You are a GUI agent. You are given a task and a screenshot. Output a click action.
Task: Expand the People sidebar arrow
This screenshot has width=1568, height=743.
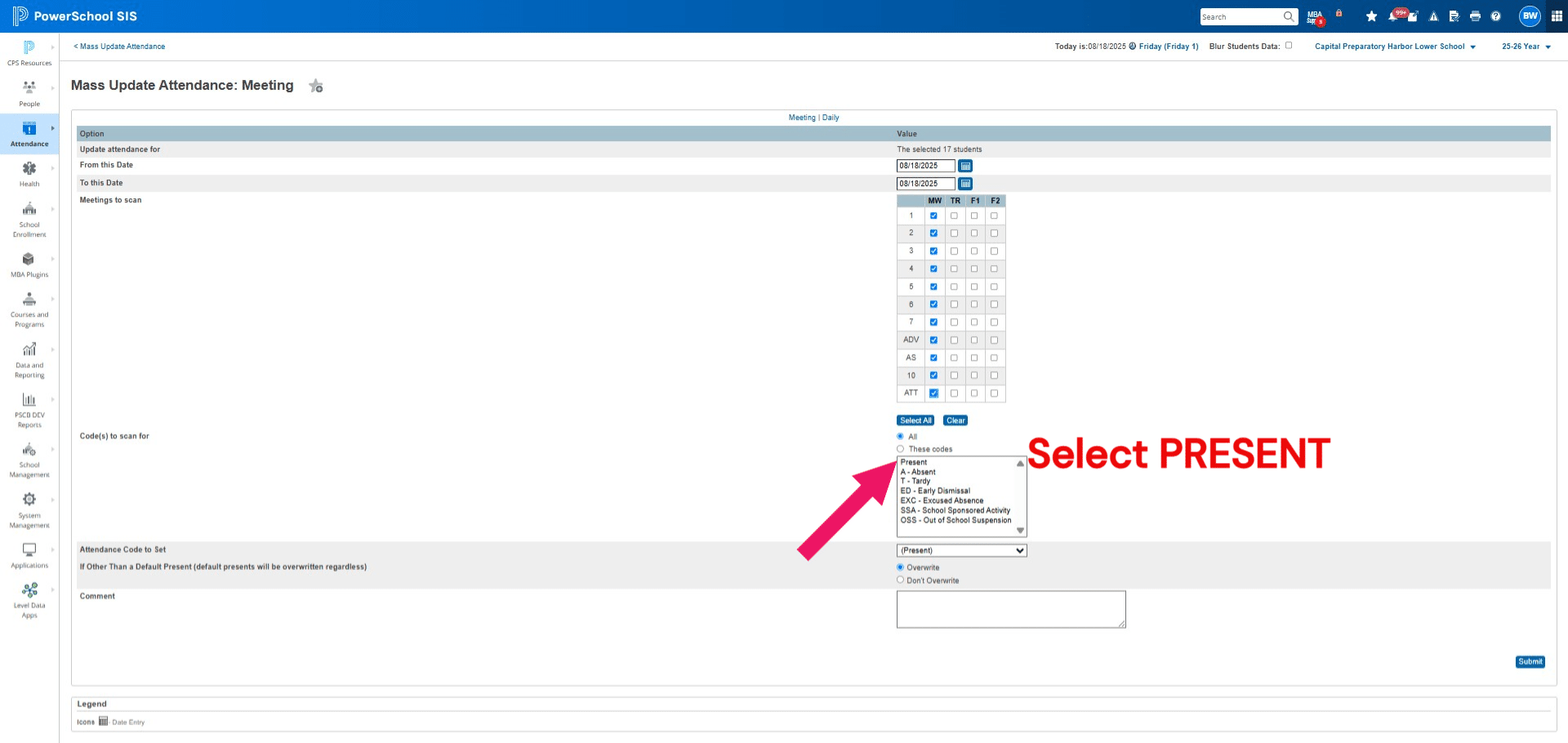(x=53, y=88)
